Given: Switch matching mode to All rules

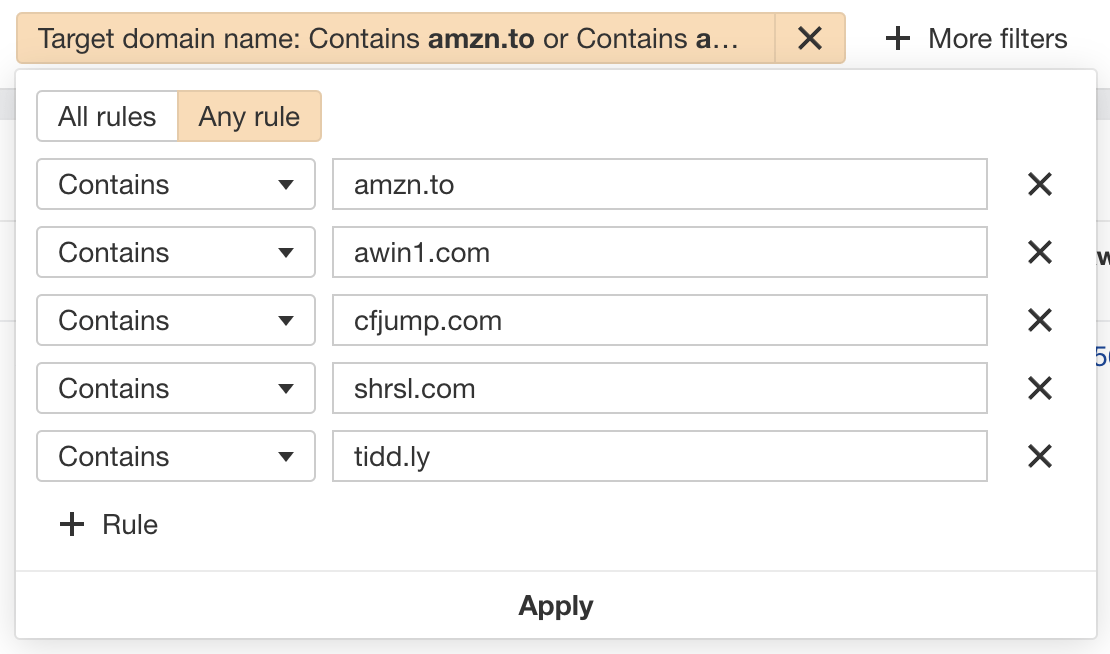Looking at the screenshot, I should coord(107,116).
